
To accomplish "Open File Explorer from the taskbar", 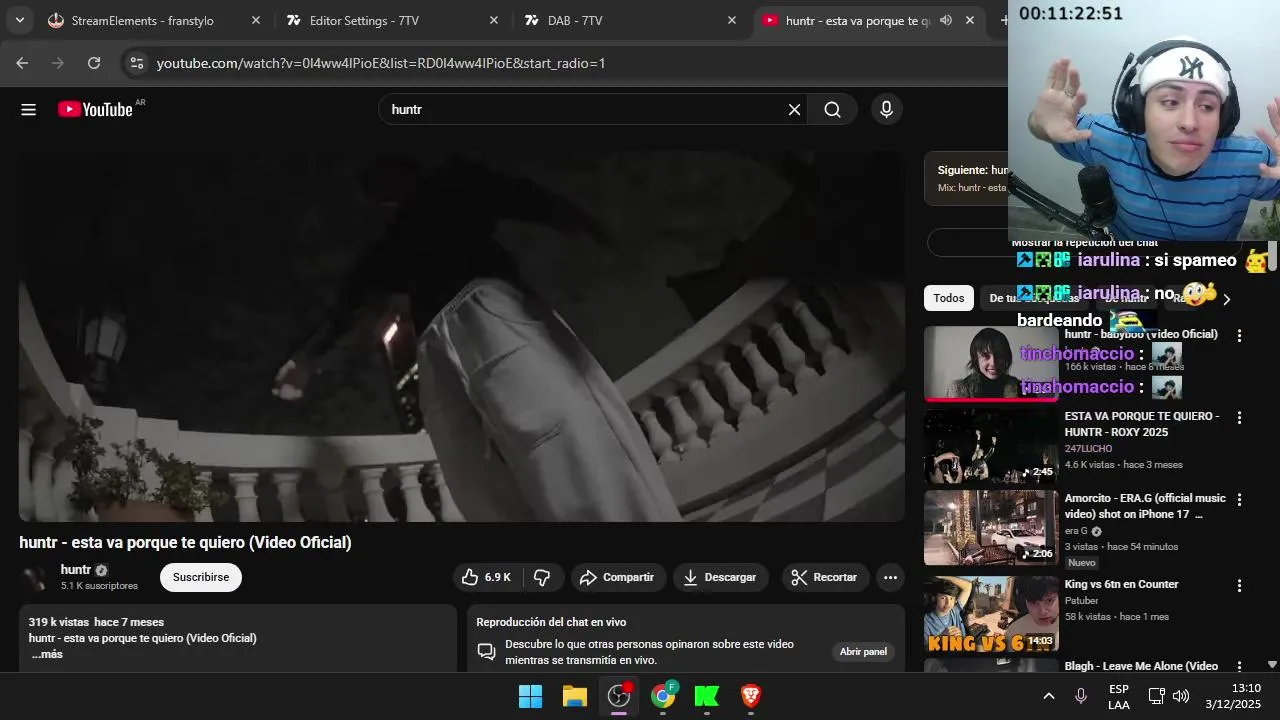I will pos(574,696).
